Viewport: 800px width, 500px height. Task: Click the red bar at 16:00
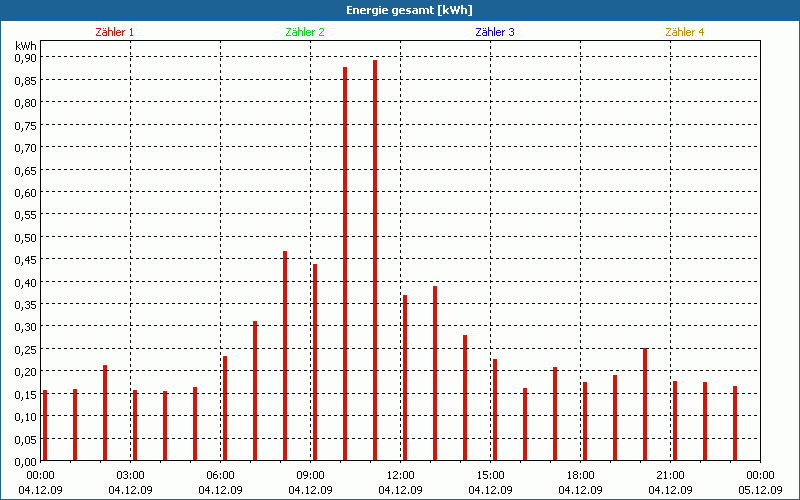[x=525, y=424]
